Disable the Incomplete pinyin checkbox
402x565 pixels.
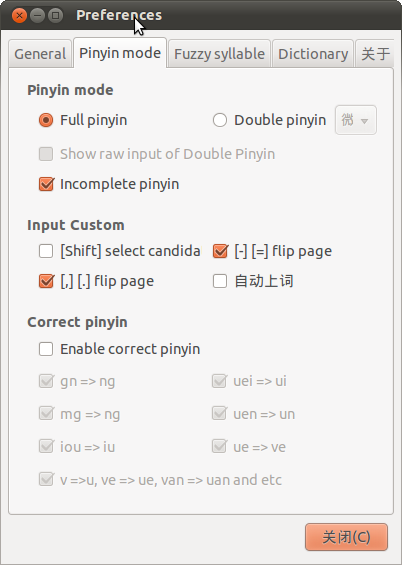click(109, 184)
